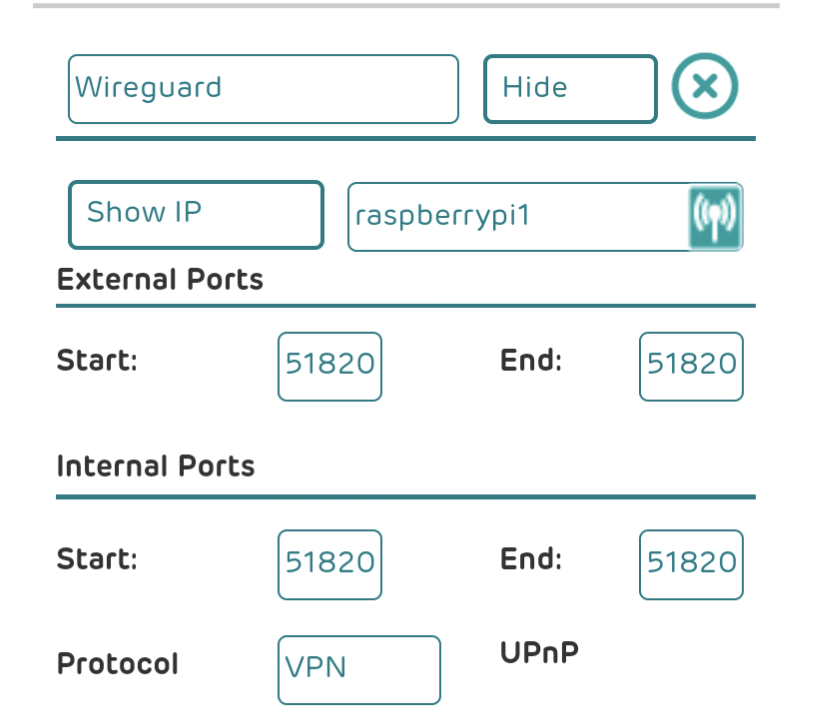
Task: Open the raspberrypi1 device selector
Action: 515,217
